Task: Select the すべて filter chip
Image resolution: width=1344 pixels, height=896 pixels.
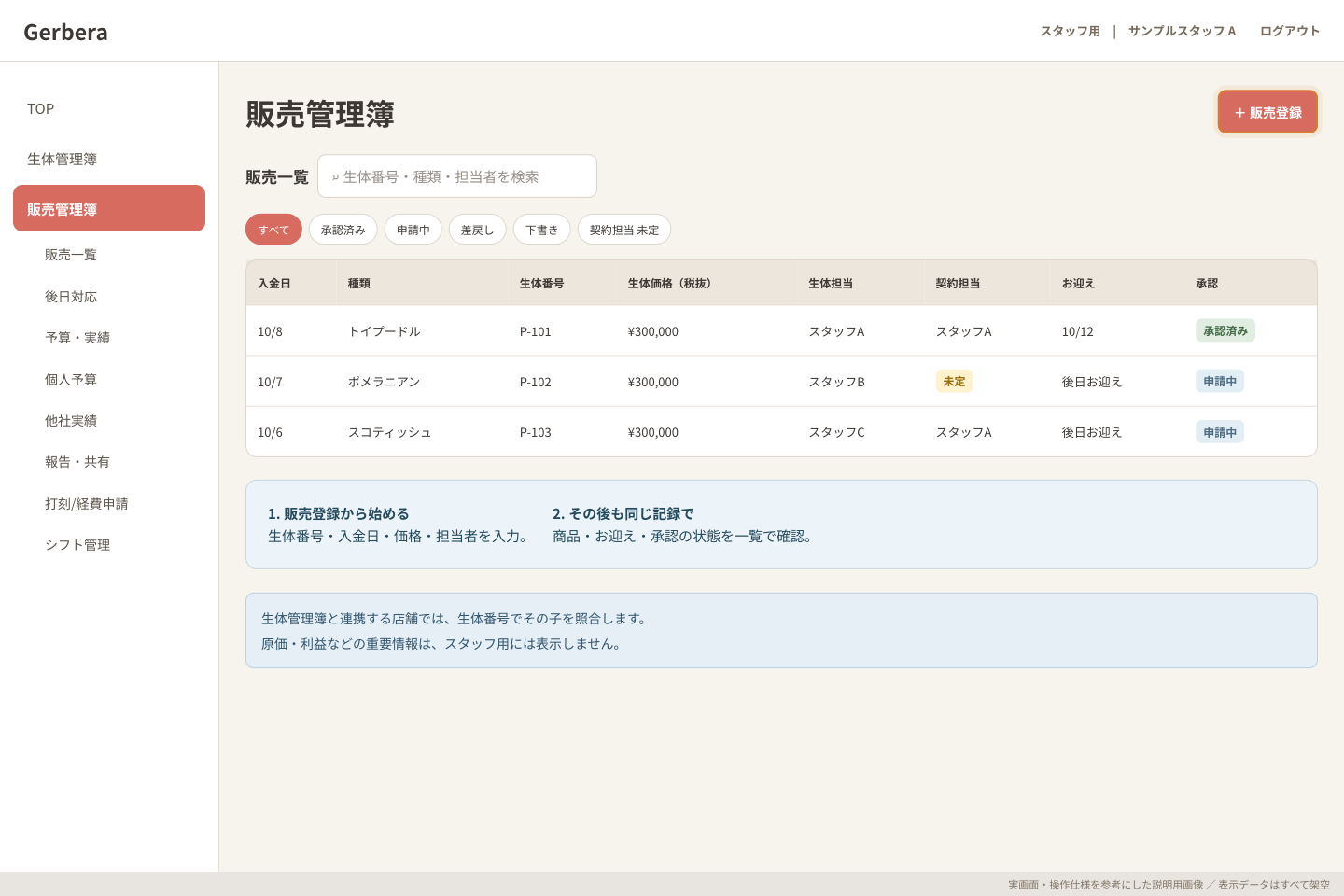Action: (x=273, y=230)
